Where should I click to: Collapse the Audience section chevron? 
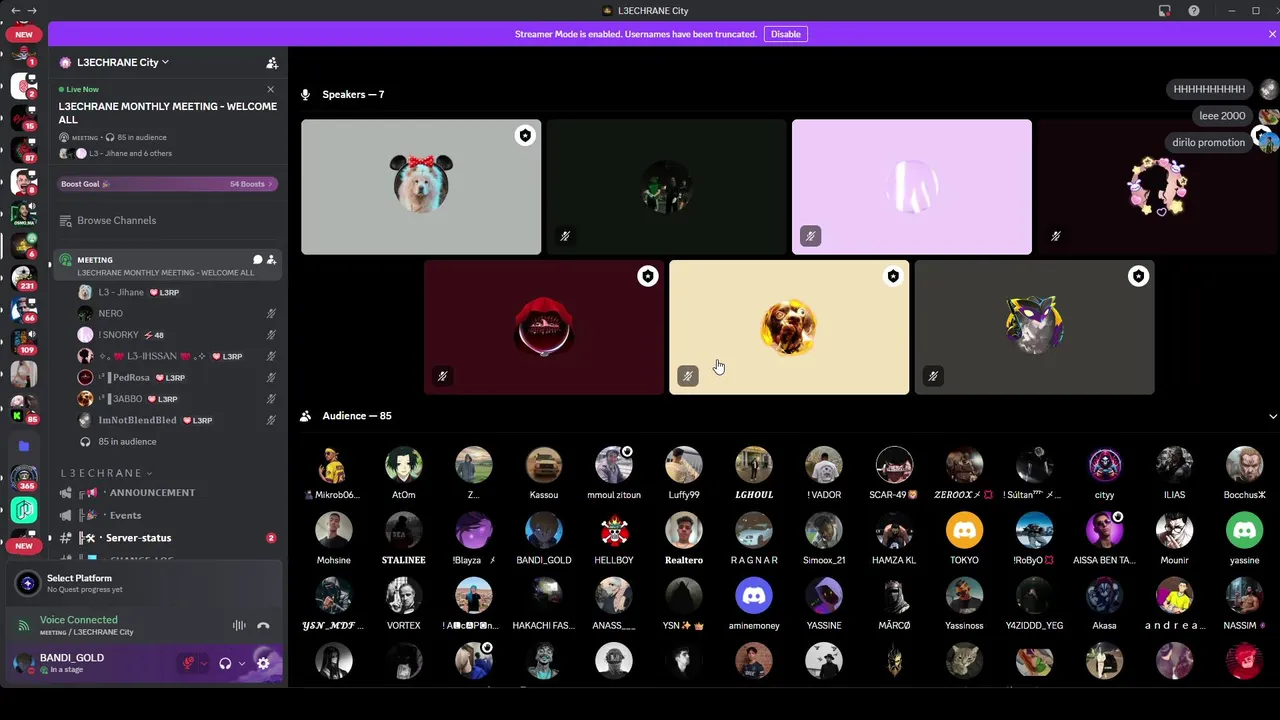point(1273,416)
